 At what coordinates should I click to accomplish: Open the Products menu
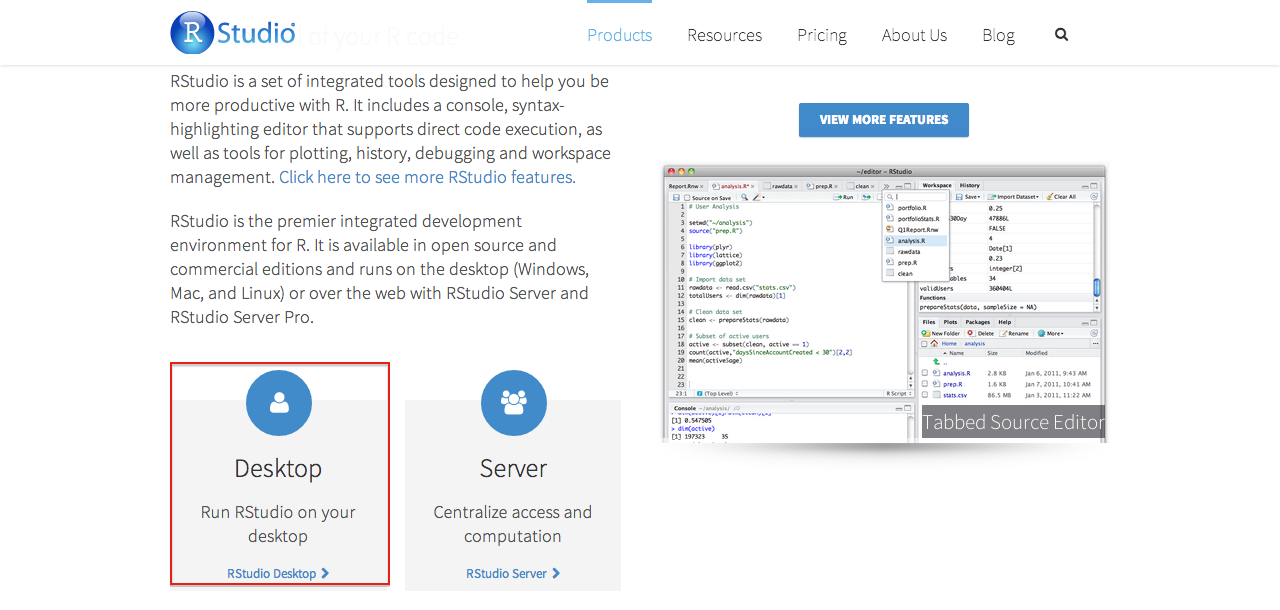pos(620,35)
